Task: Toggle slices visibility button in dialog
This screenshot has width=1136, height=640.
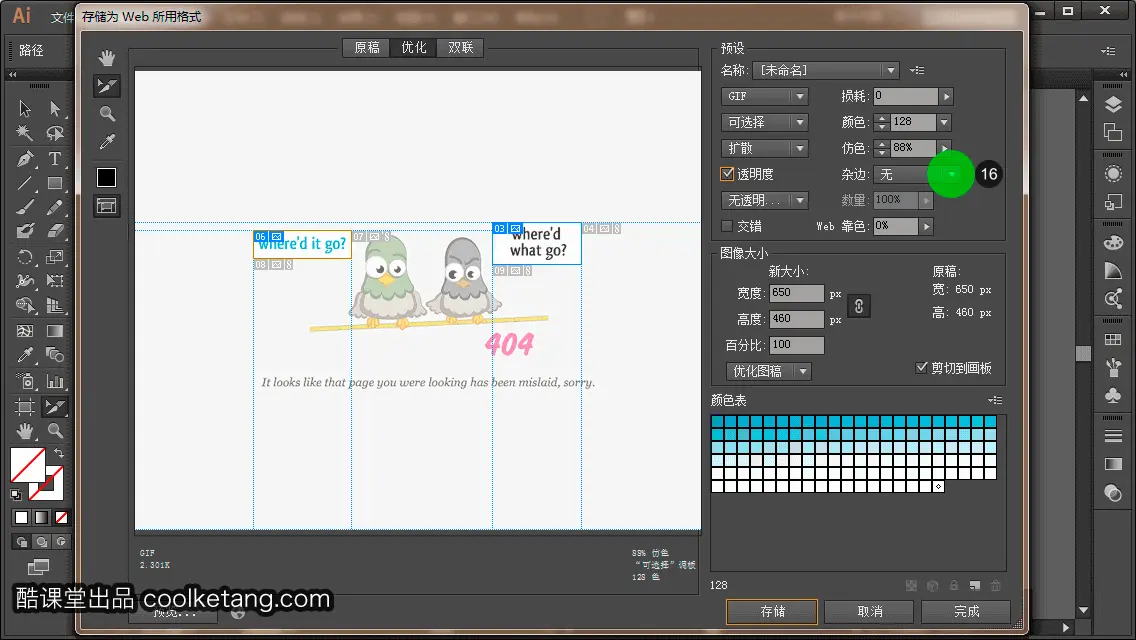Action: 106,207
